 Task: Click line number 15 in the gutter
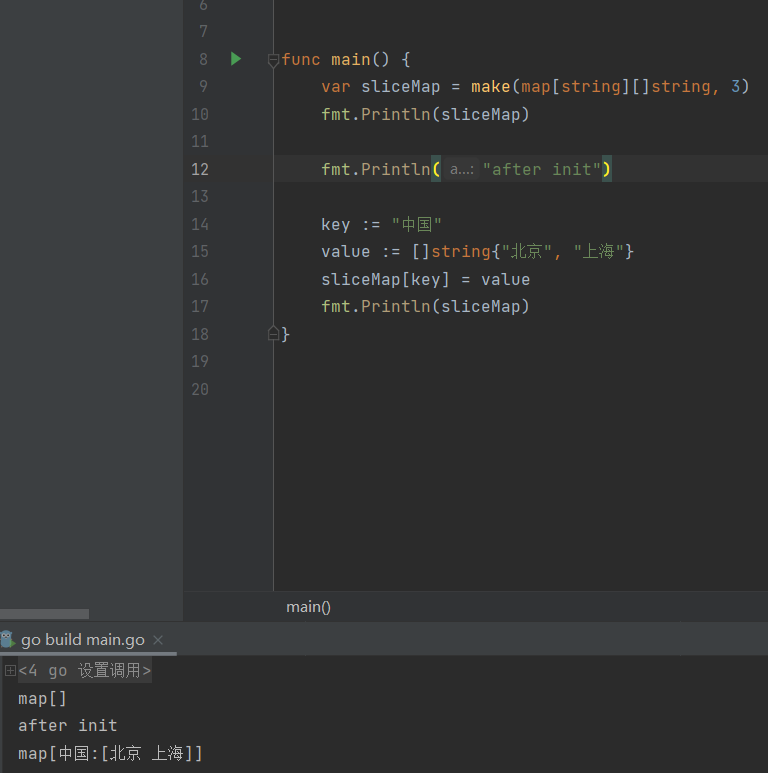[200, 251]
